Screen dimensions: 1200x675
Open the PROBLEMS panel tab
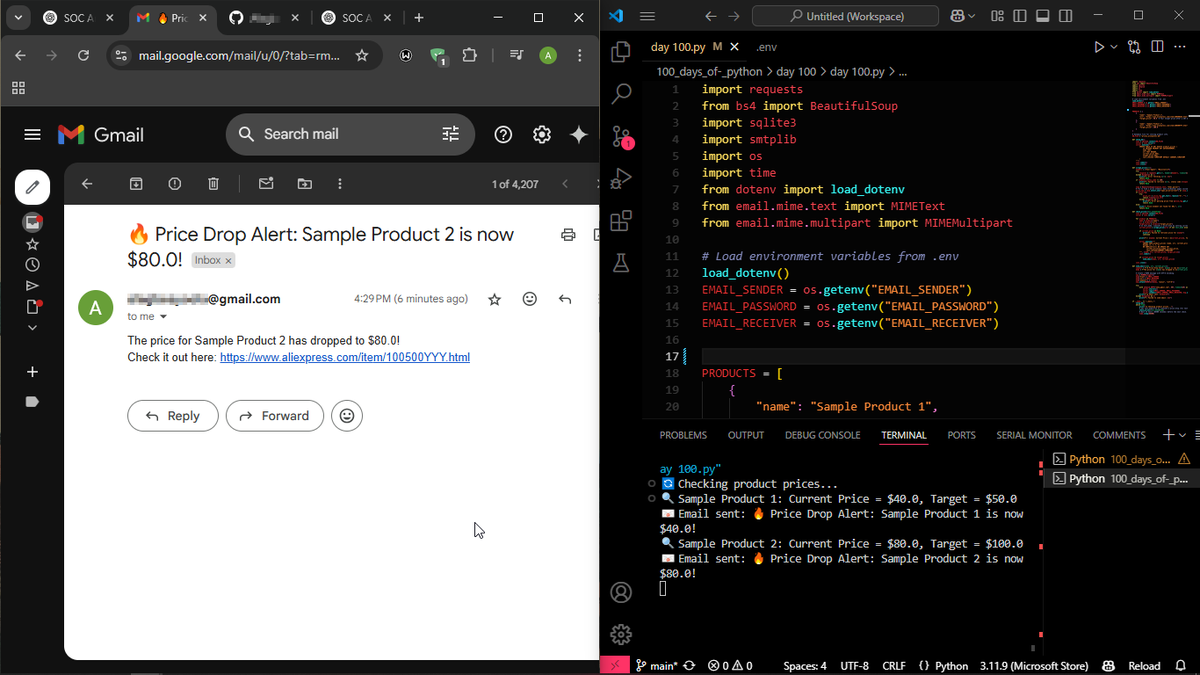(x=683, y=435)
